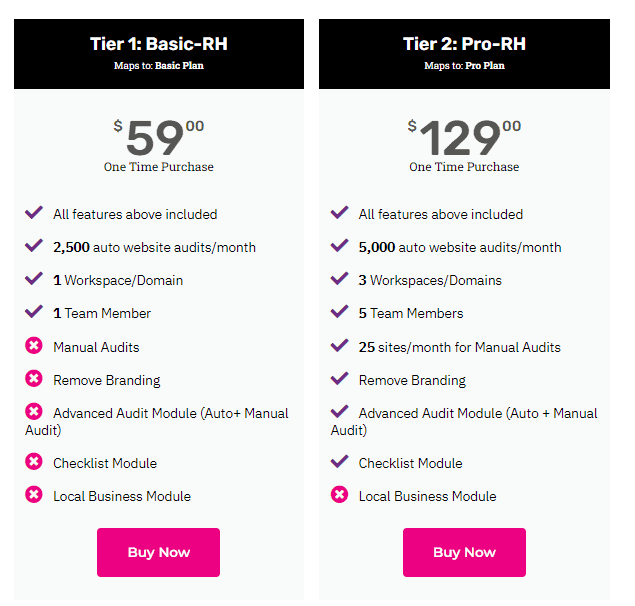Click the Tier 1: Basic-RH header title

(x=158, y=44)
